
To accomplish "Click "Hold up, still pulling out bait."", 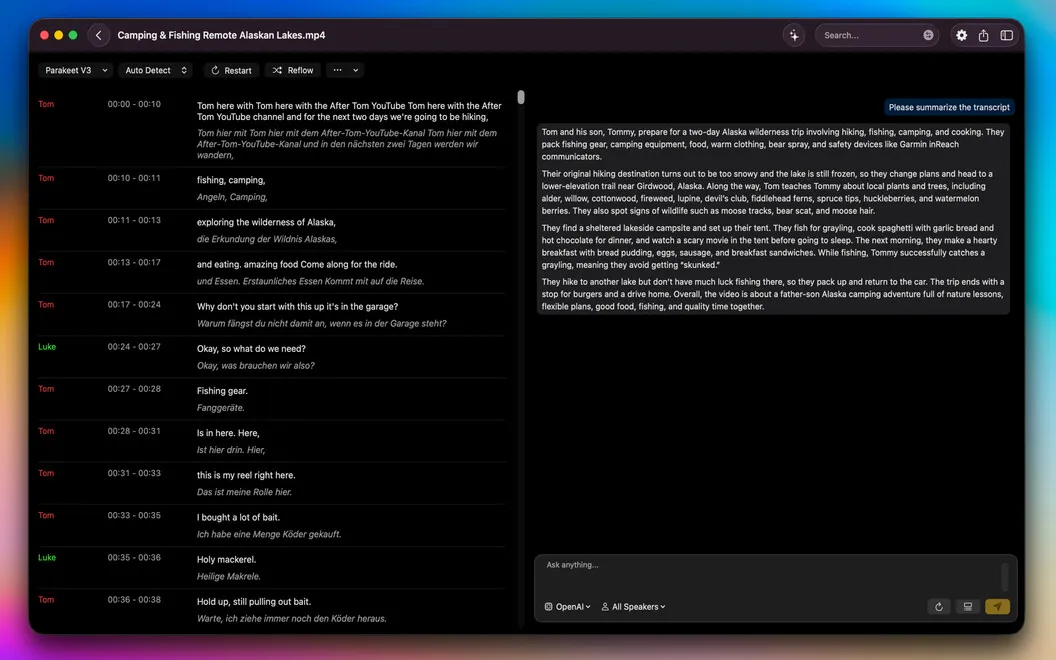I will (254, 602).
